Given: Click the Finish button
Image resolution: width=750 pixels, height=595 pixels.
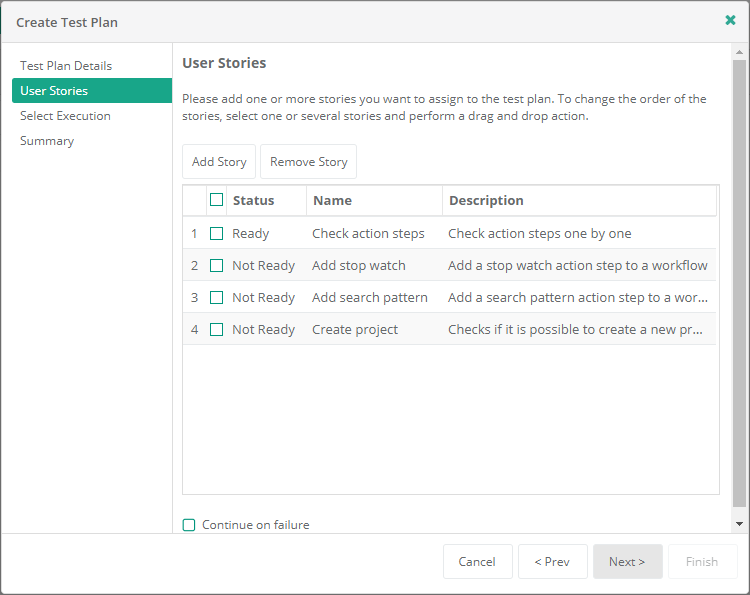Looking at the screenshot, I should coord(702,562).
